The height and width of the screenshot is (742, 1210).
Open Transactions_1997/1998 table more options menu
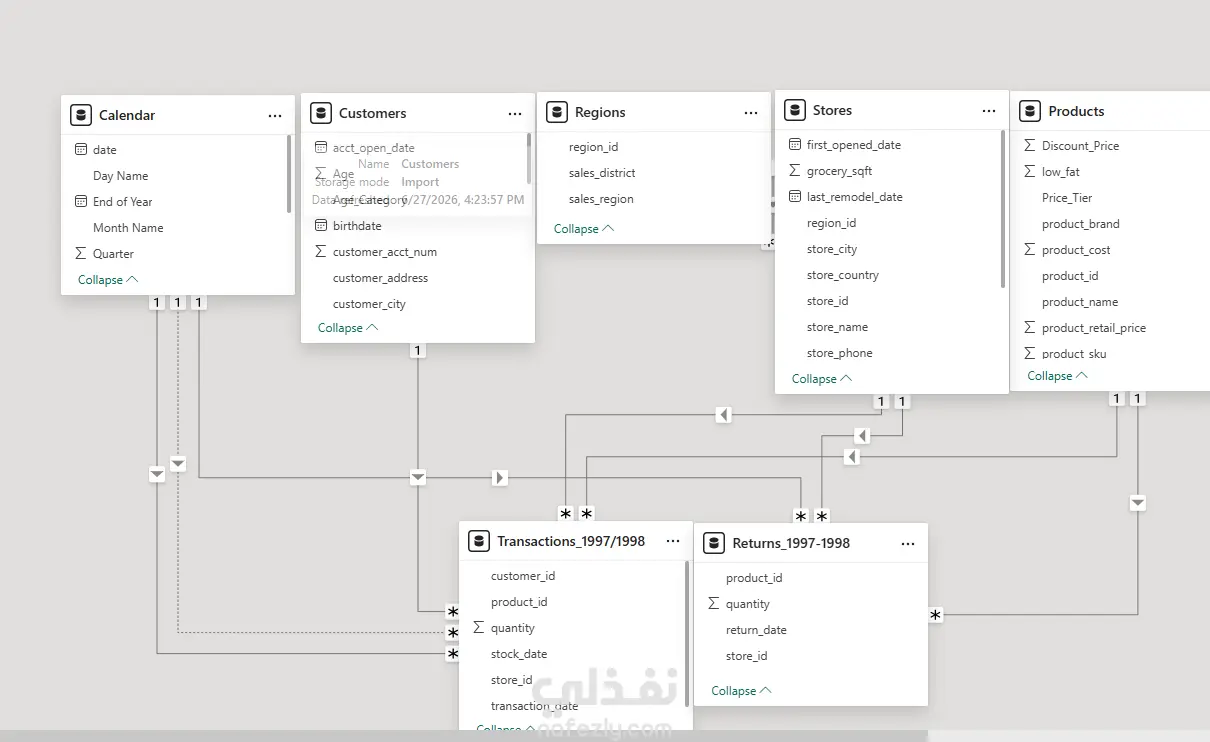tap(673, 541)
